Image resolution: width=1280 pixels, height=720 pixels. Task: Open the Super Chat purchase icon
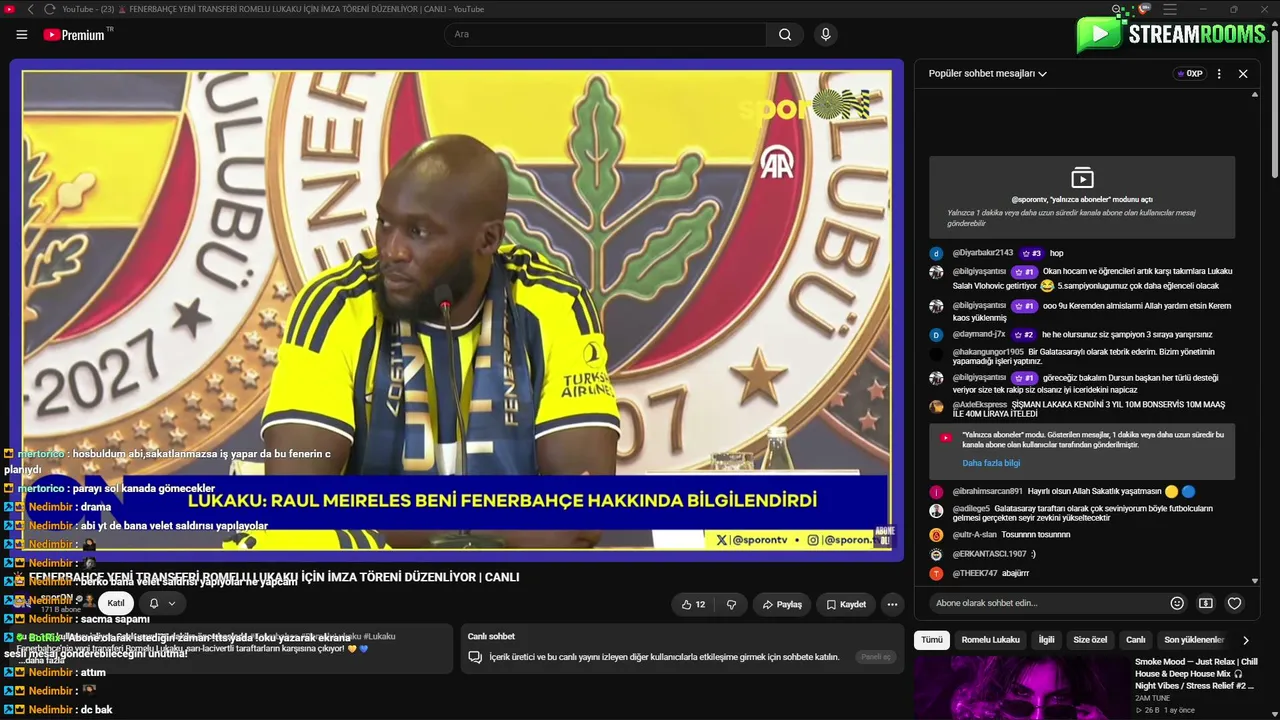[x=1206, y=603]
